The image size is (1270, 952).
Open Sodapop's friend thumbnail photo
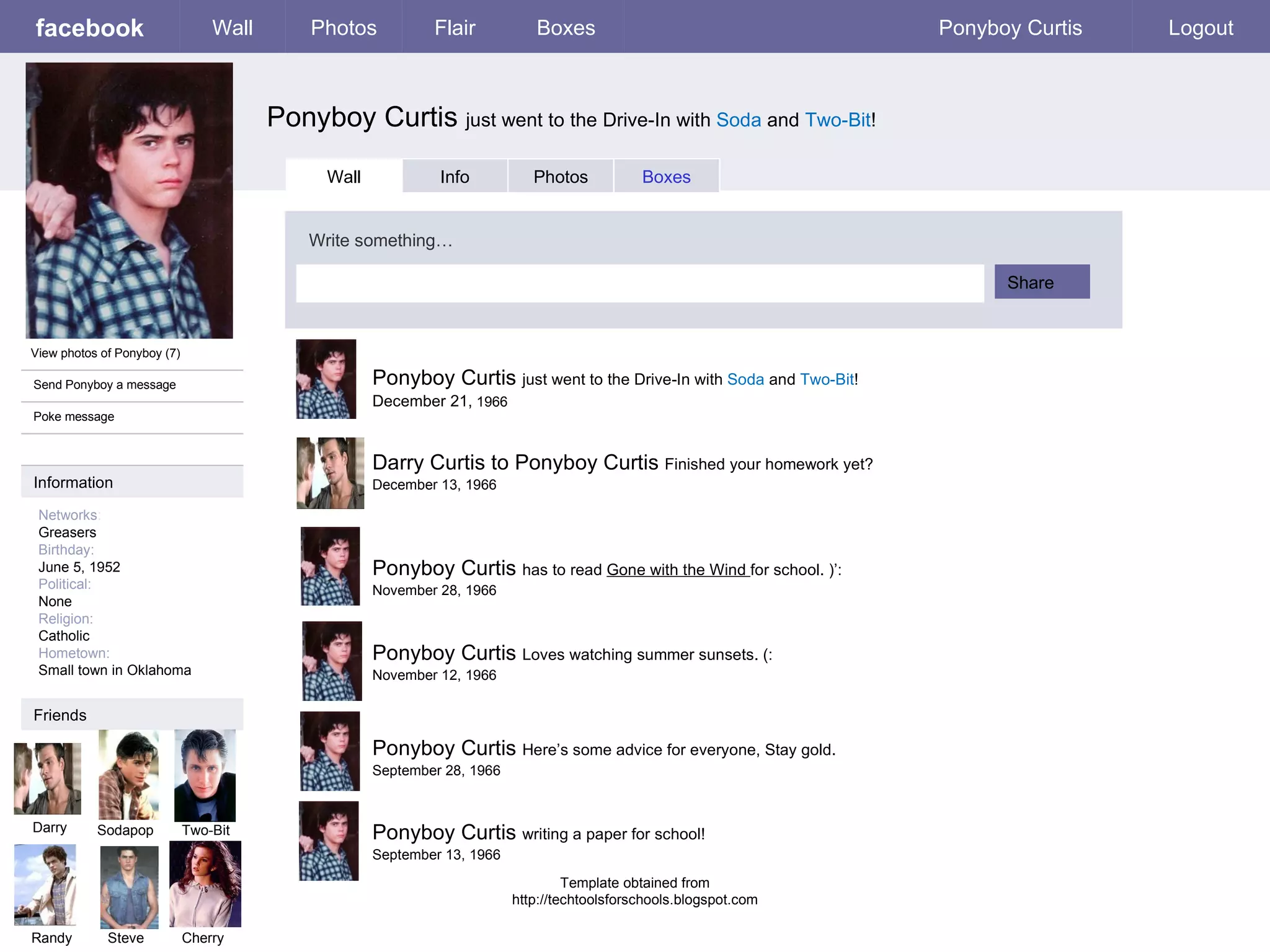coord(128,775)
